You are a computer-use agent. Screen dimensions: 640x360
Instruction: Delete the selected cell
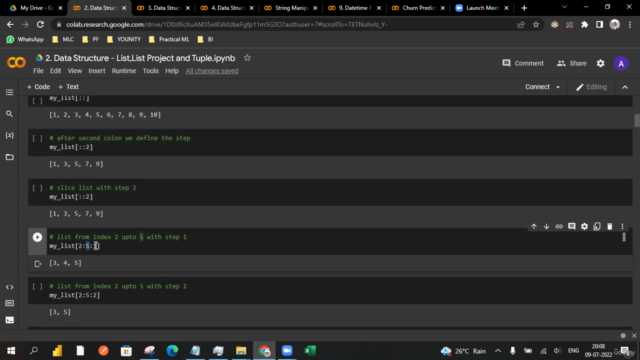(609, 226)
